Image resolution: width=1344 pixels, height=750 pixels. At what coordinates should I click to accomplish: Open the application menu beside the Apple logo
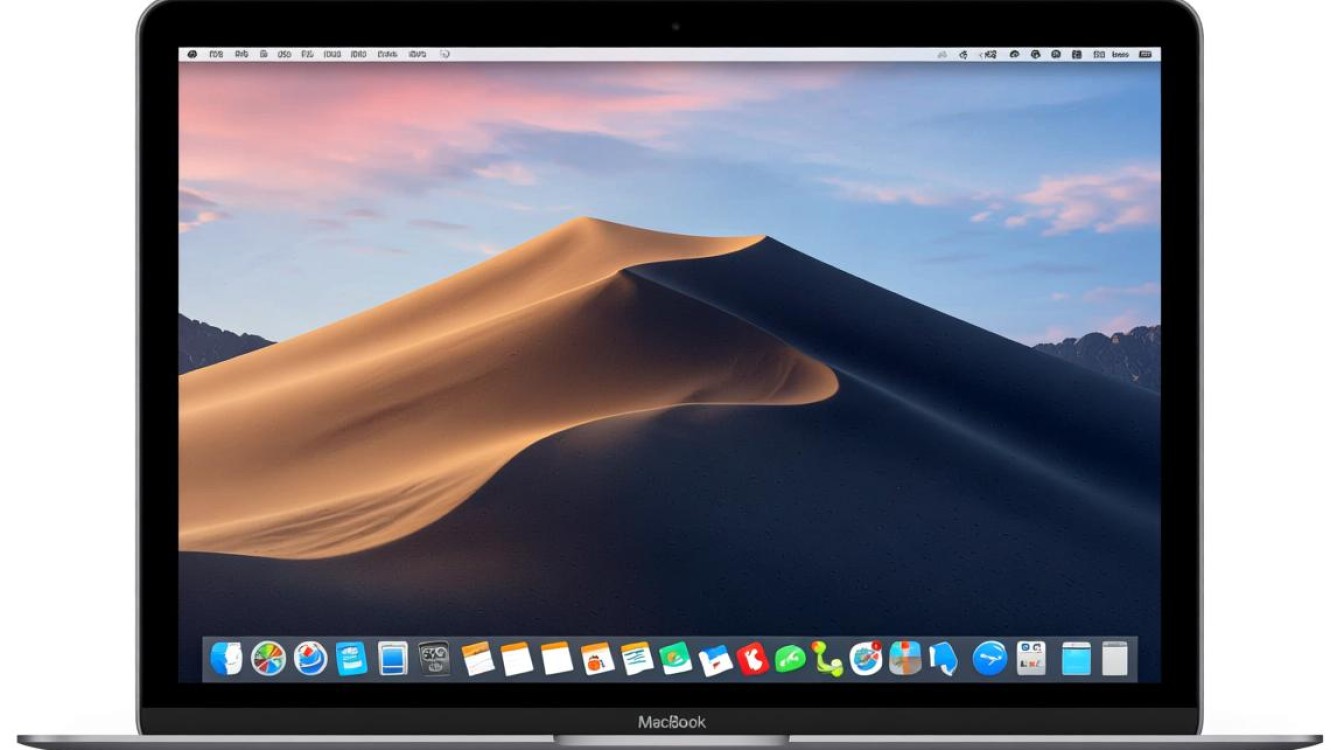(x=216, y=52)
